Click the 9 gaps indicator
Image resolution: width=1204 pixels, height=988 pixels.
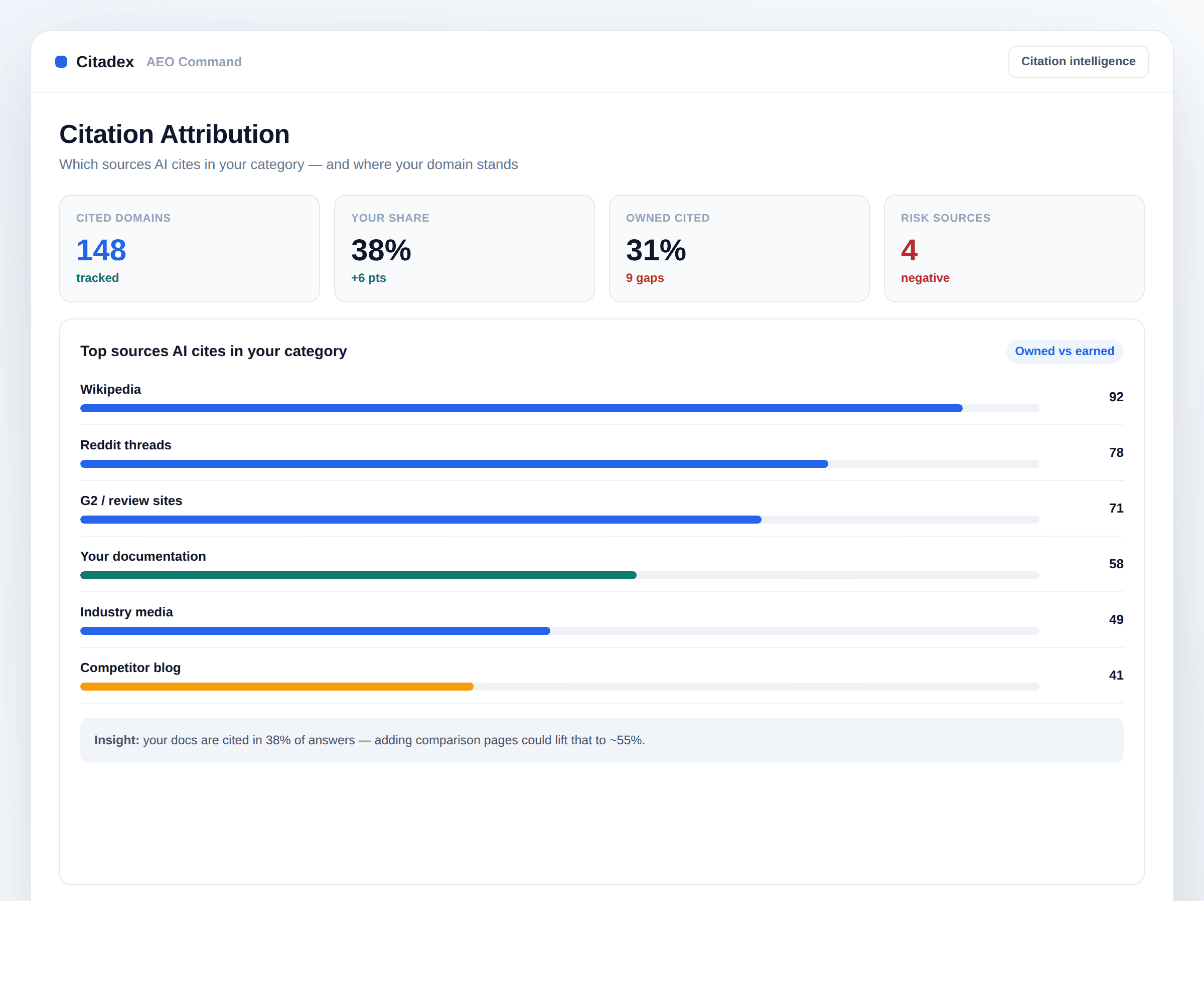pos(645,278)
